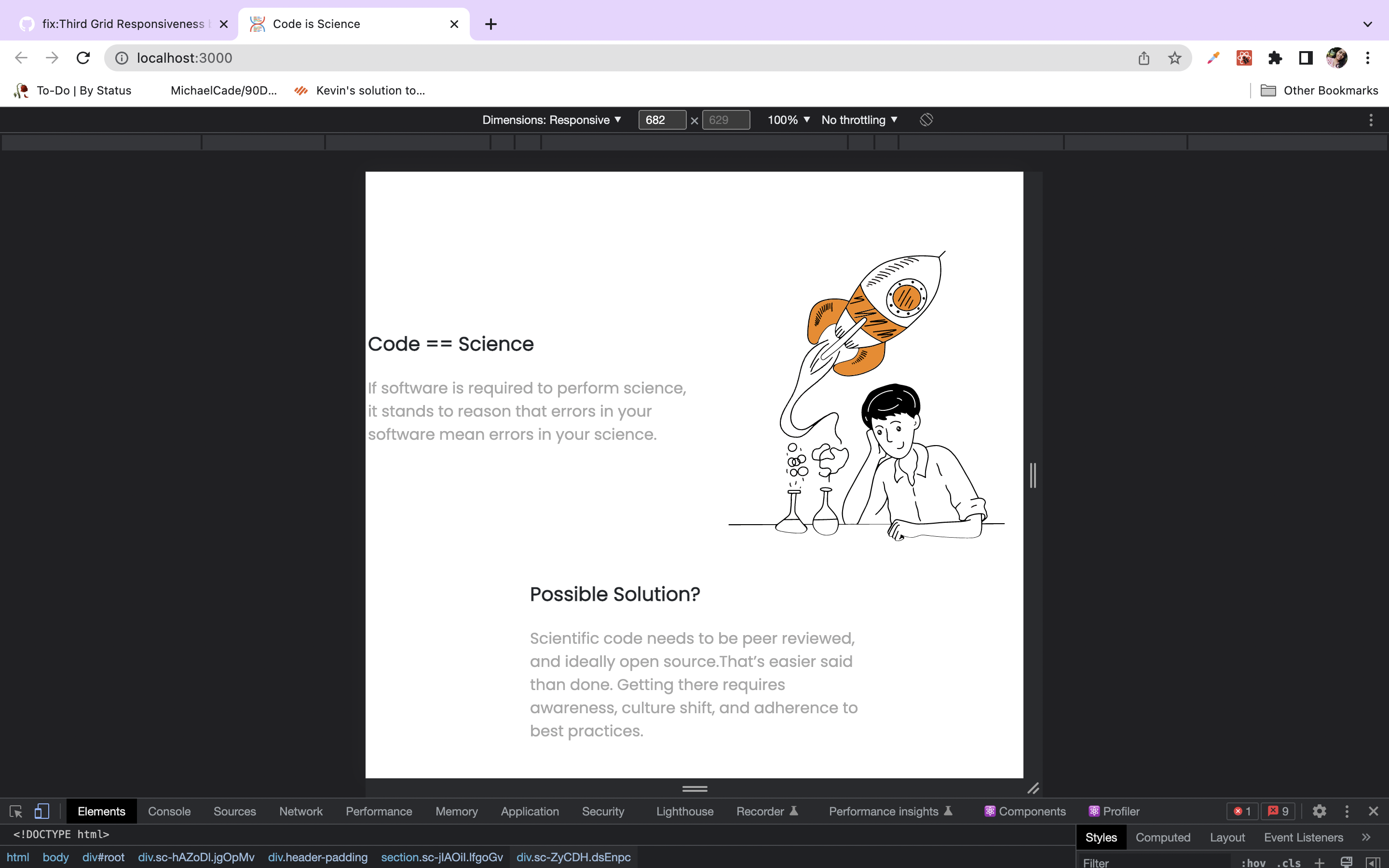The width and height of the screenshot is (1389, 868).
Task: Switch to the Console tab
Action: (169, 811)
